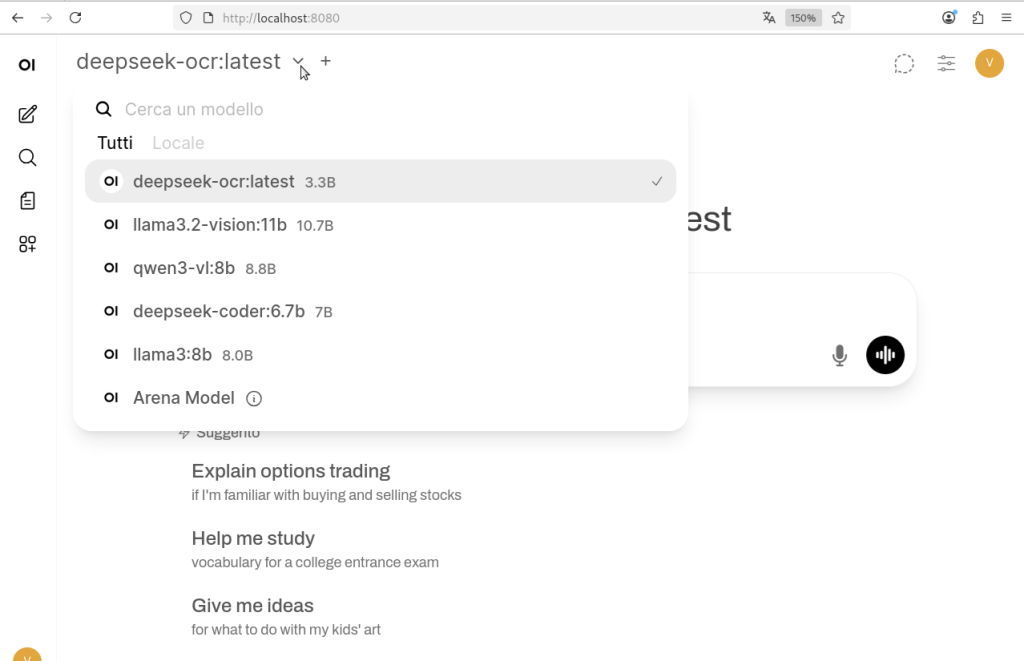Toggle temporary chat dashed circle icon
The width and height of the screenshot is (1024, 661).
(x=904, y=64)
